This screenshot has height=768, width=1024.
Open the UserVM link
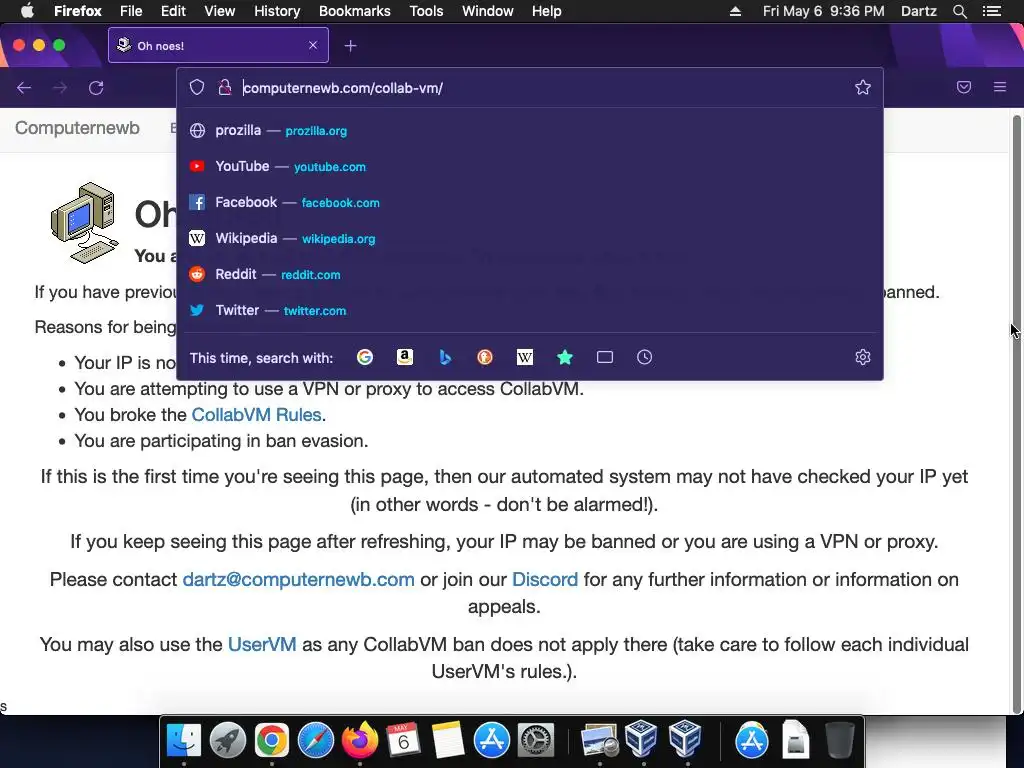pyautogui.click(x=262, y=645)
